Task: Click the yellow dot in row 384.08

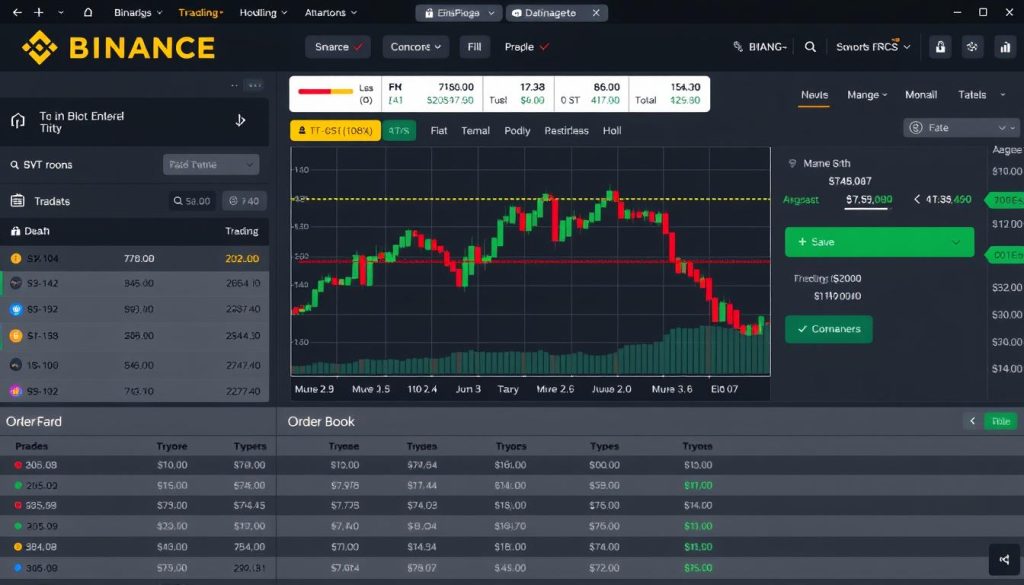Action: [18, 547]
